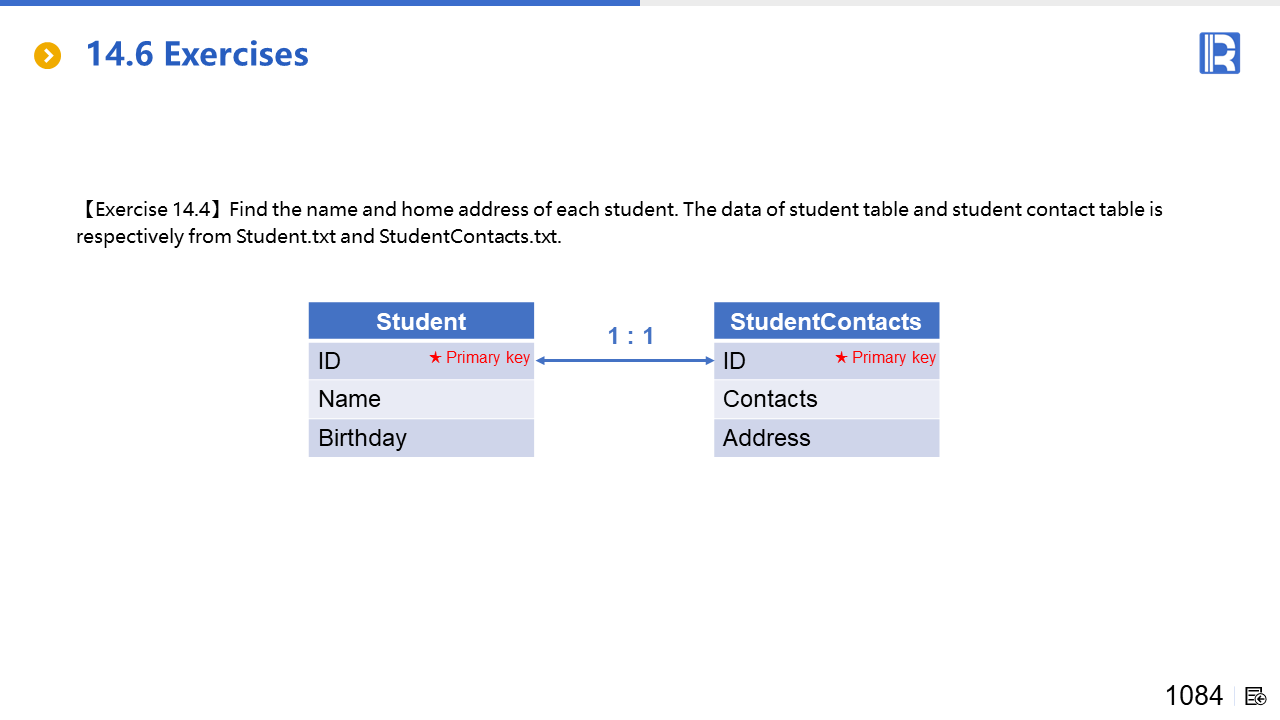Click the 1 : 1 relationship label
The image size is (1280, 720).
coord(631,336)
